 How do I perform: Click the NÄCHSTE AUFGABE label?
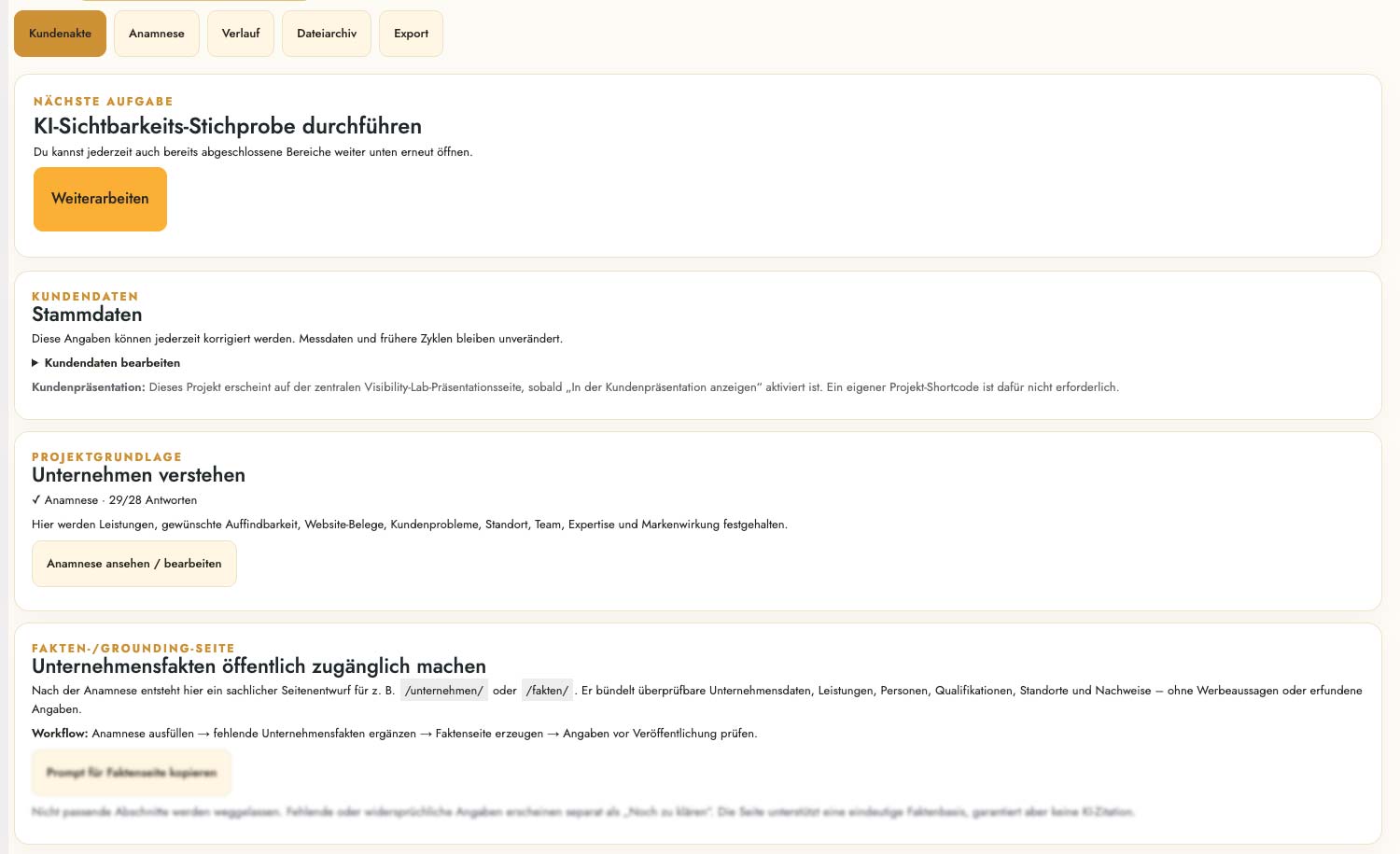tap(104, 102)
